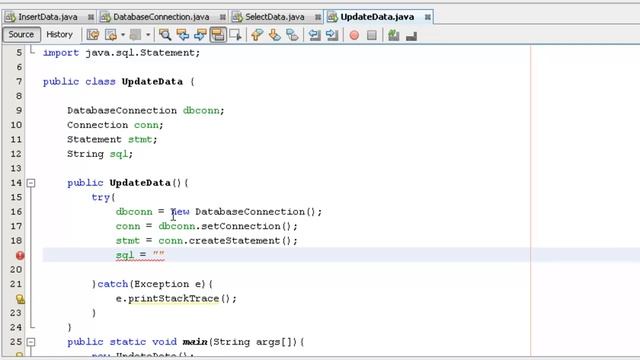
Task: Click the 'try' keyword on line 15
Action: [101, 197]
